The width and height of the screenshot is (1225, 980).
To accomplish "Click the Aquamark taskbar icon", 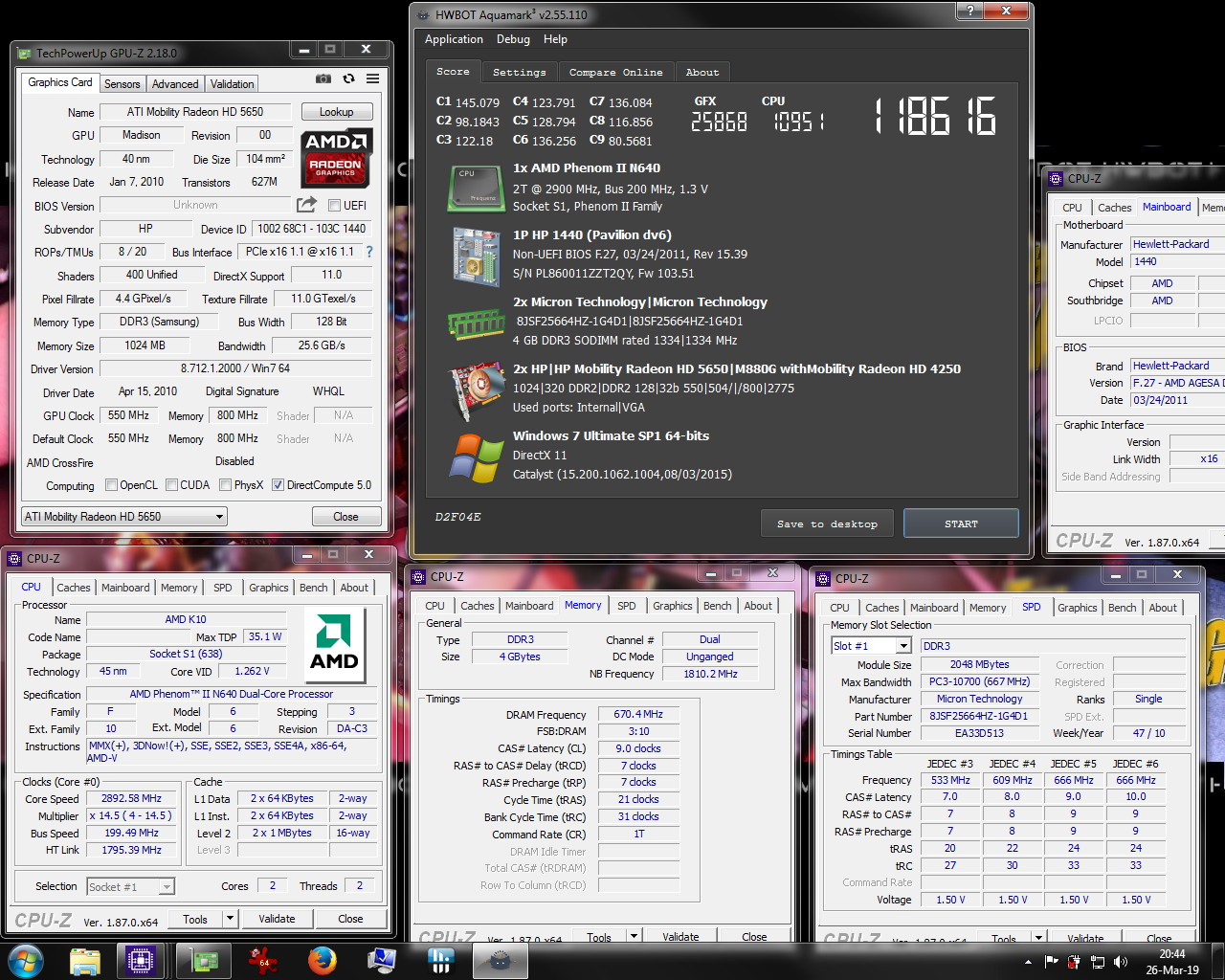I will click(499, 960).
